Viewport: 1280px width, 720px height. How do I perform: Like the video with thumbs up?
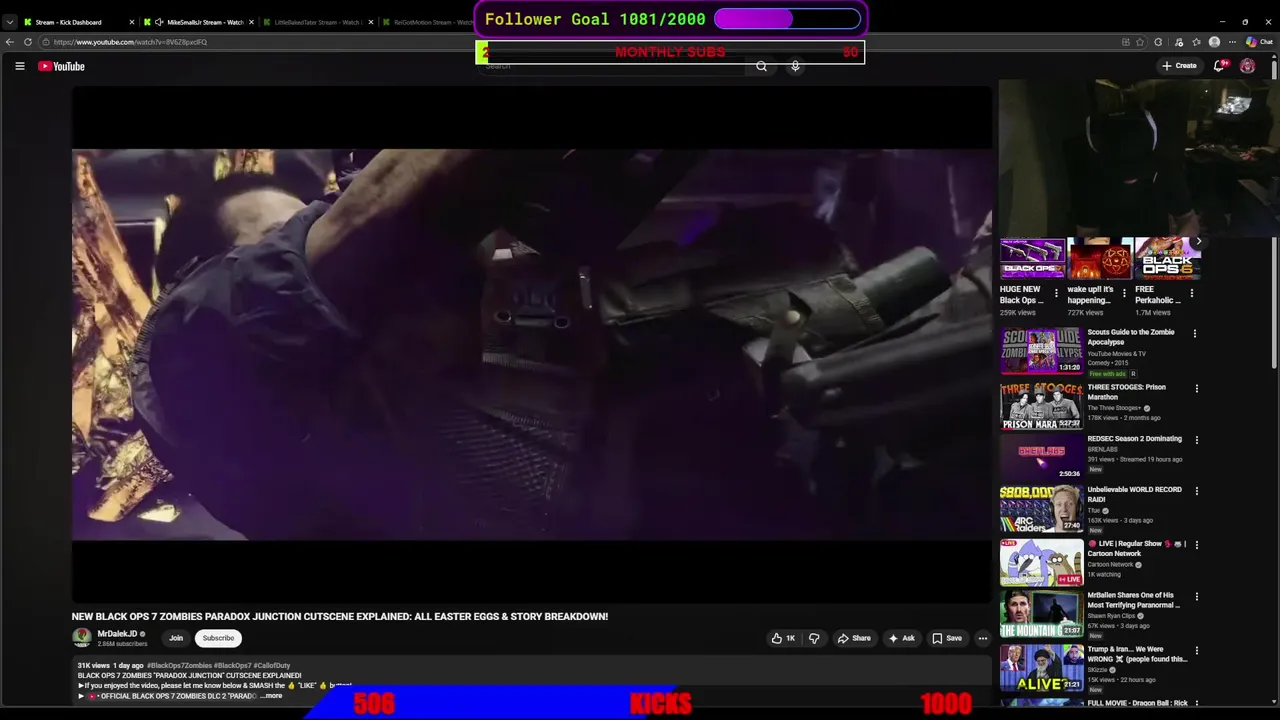(783, 638)
